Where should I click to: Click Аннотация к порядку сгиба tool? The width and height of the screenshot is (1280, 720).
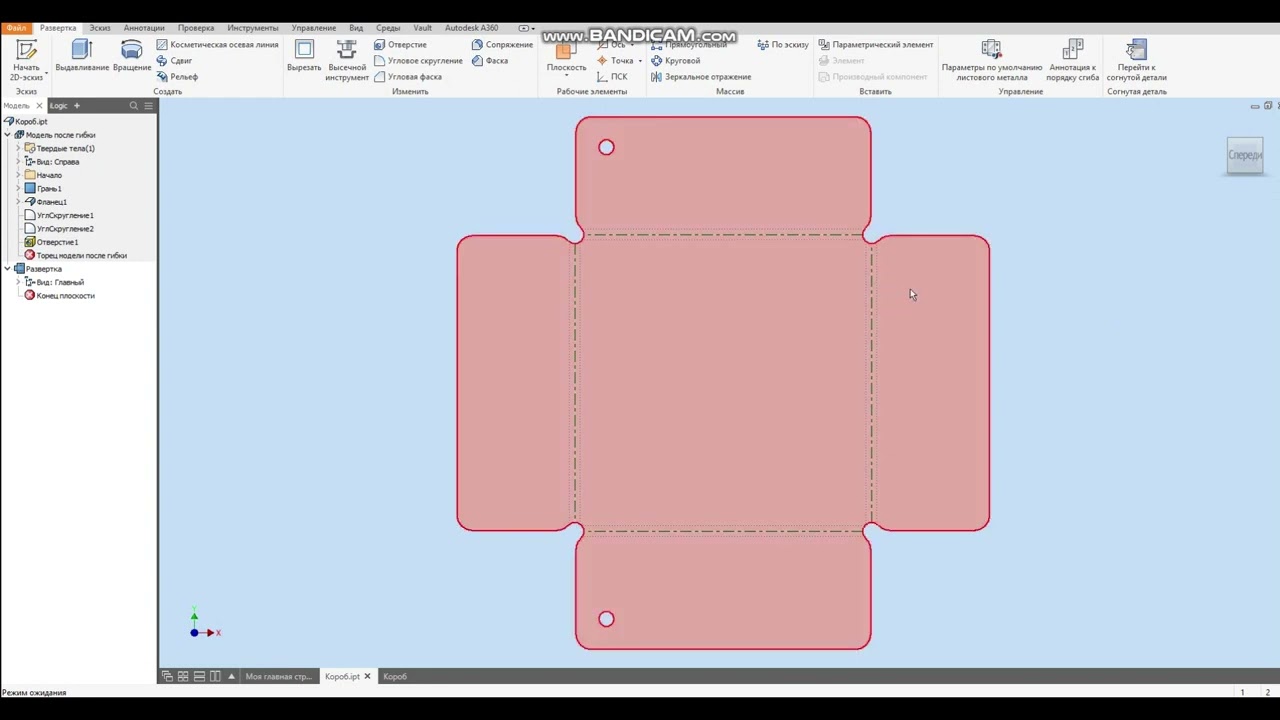pyautogui.click(x=1073, y=60)
